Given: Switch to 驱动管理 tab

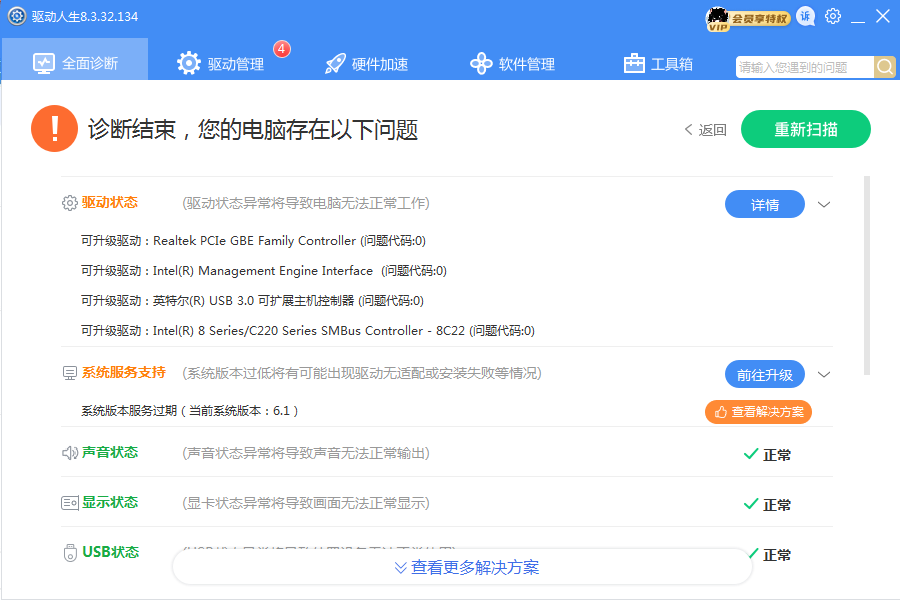Looking at the screenshot, I should (221, 64).
